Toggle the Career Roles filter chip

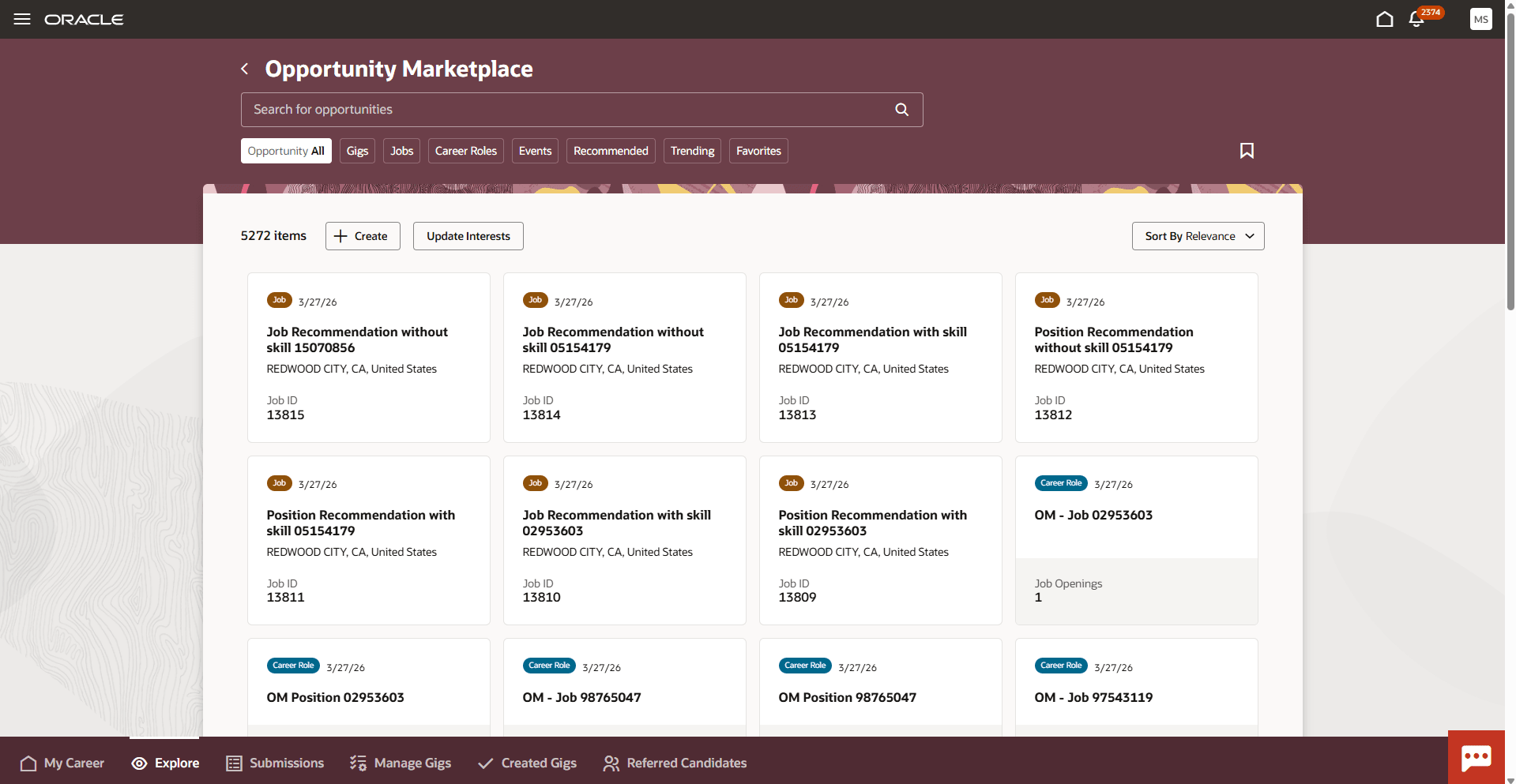pyautogui.click(x=465, y=151)
